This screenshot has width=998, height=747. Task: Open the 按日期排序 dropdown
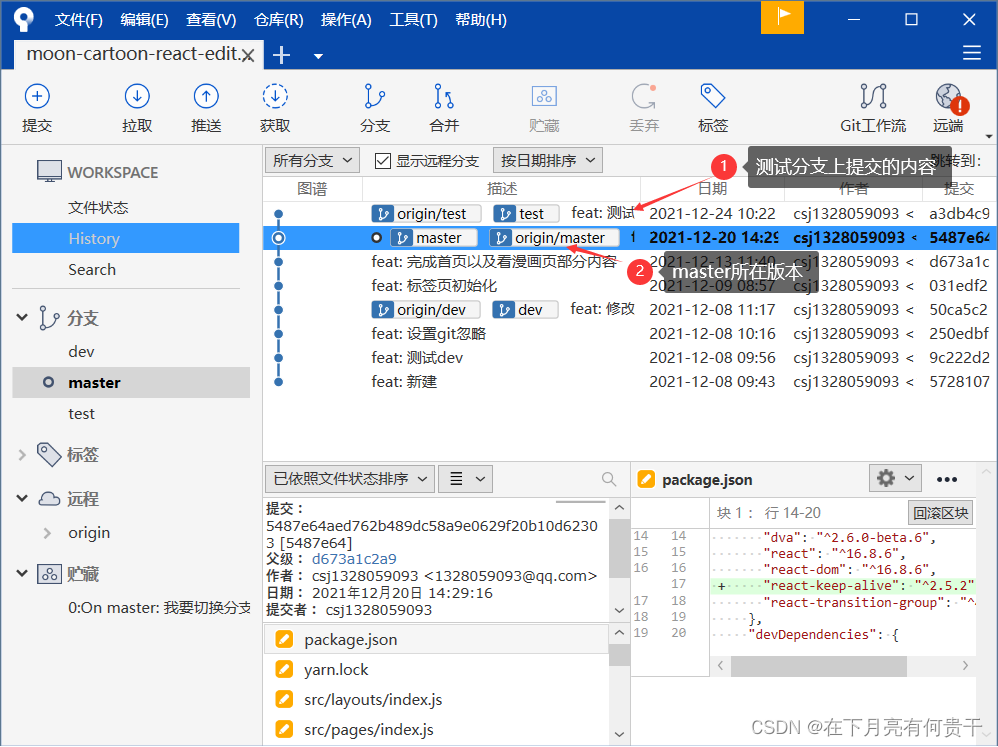click(547, 160)
